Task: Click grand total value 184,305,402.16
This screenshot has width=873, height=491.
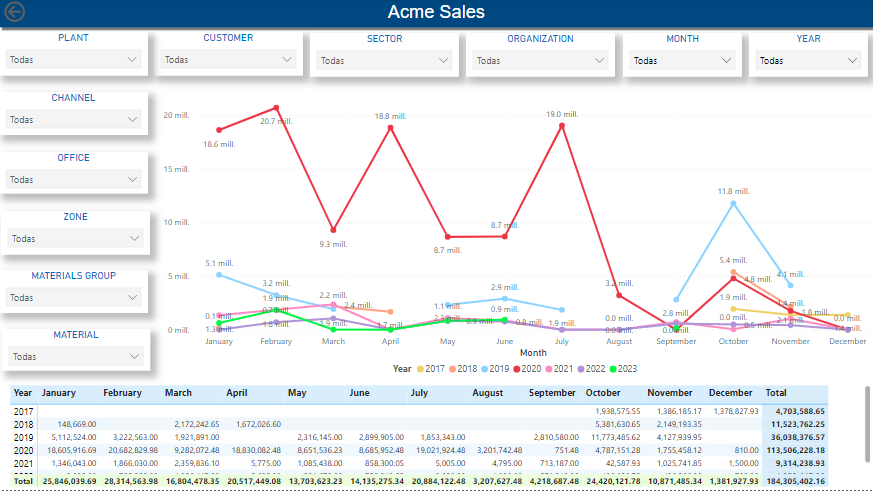Action: (x=796, y=481)
